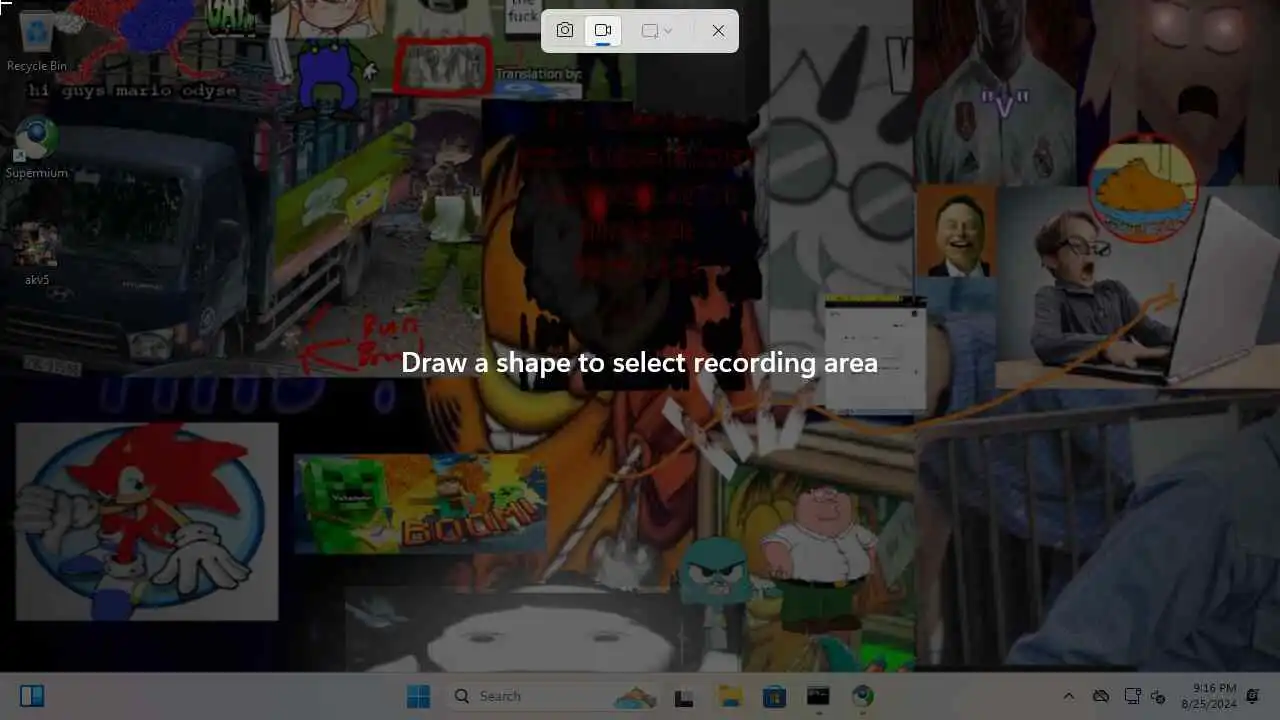The image size is (1280, 720).
Task: Open the Terminal taskbar icon
Action: pos(818,696)
